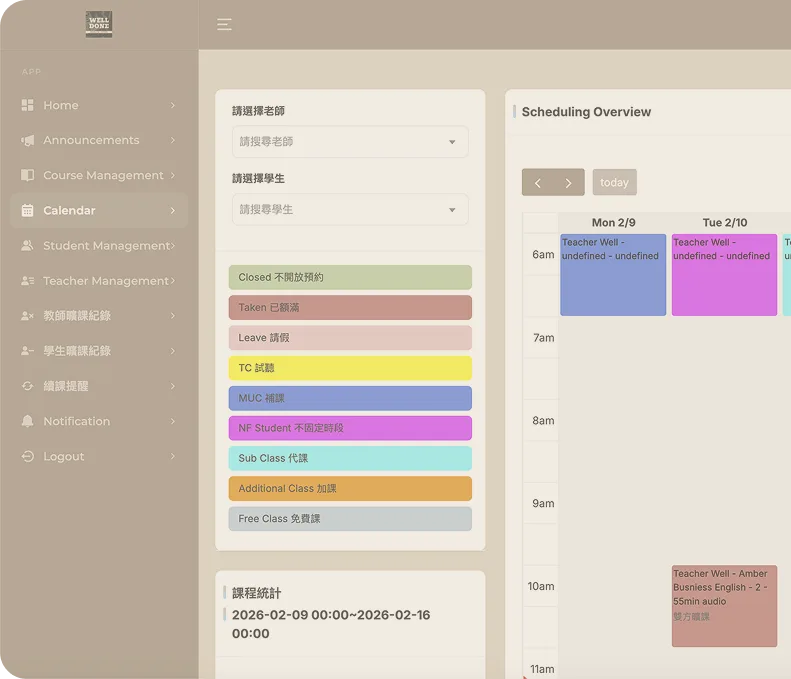Click the 10am time label
Image resolution: width=791 pixels, height=679 pixels.
(x=541, y=586)
